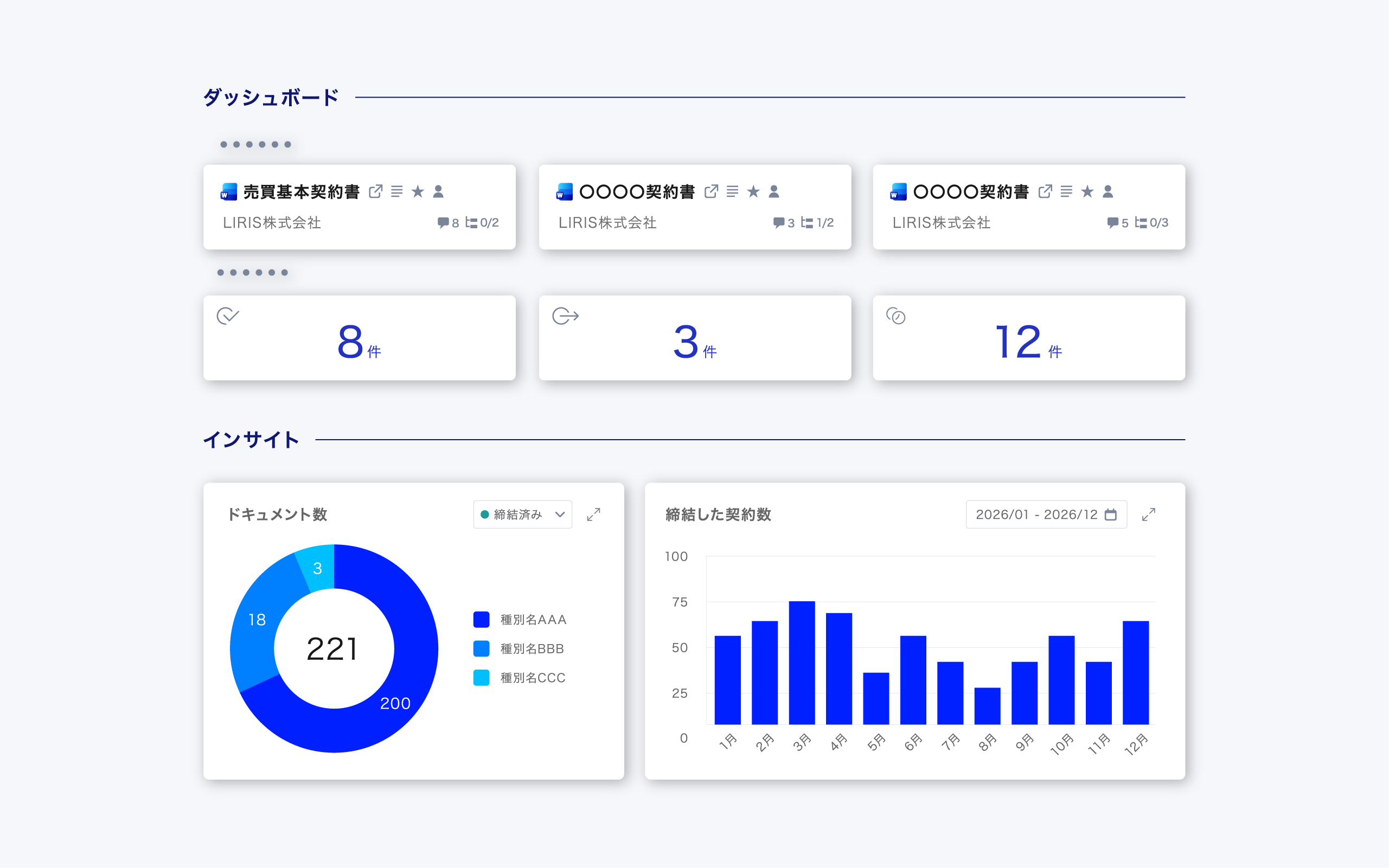
Task: Open middle card title 〇〇〇〇契約書
Action: pos(637,191)
